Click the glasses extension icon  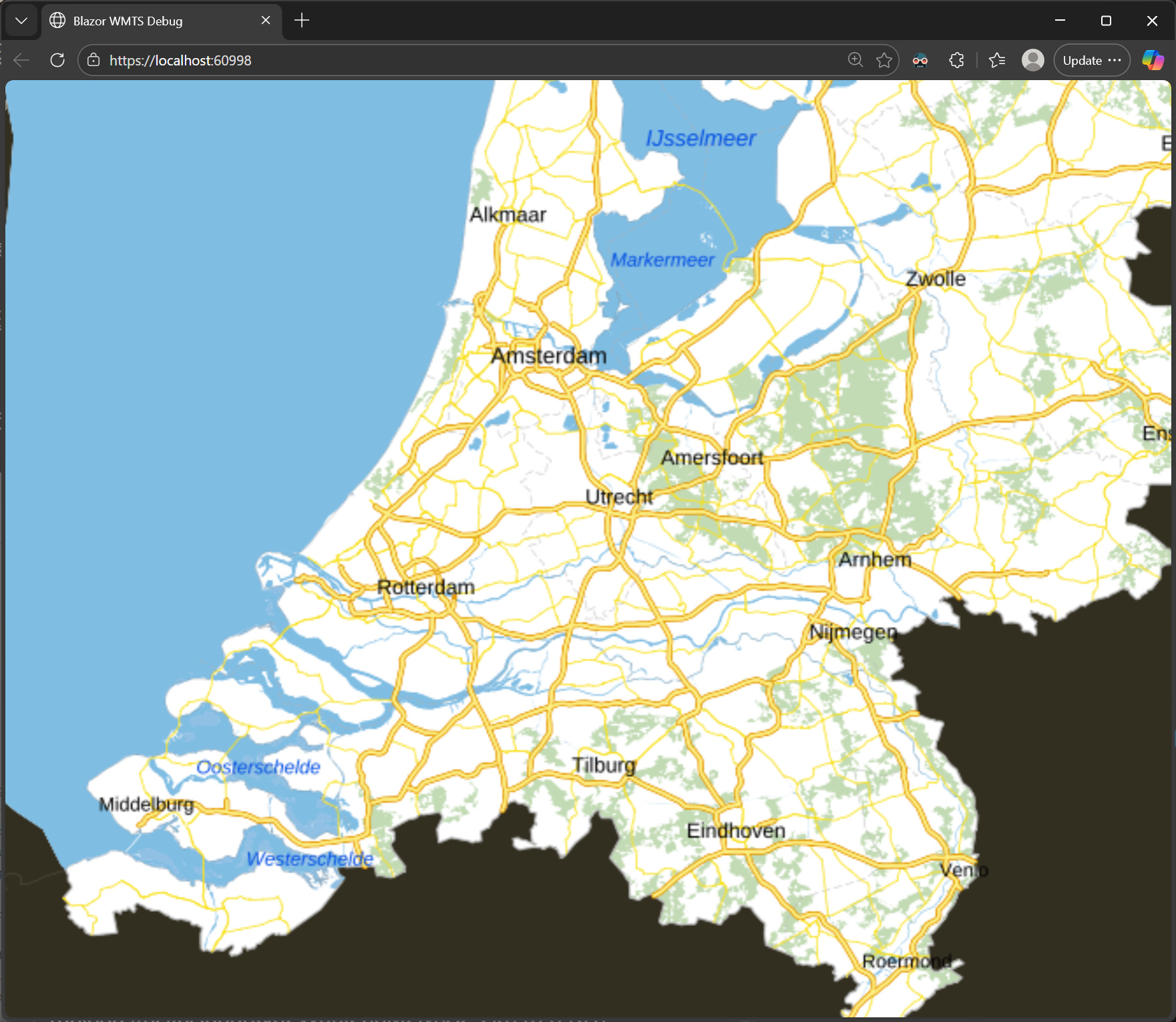(920, 60)
